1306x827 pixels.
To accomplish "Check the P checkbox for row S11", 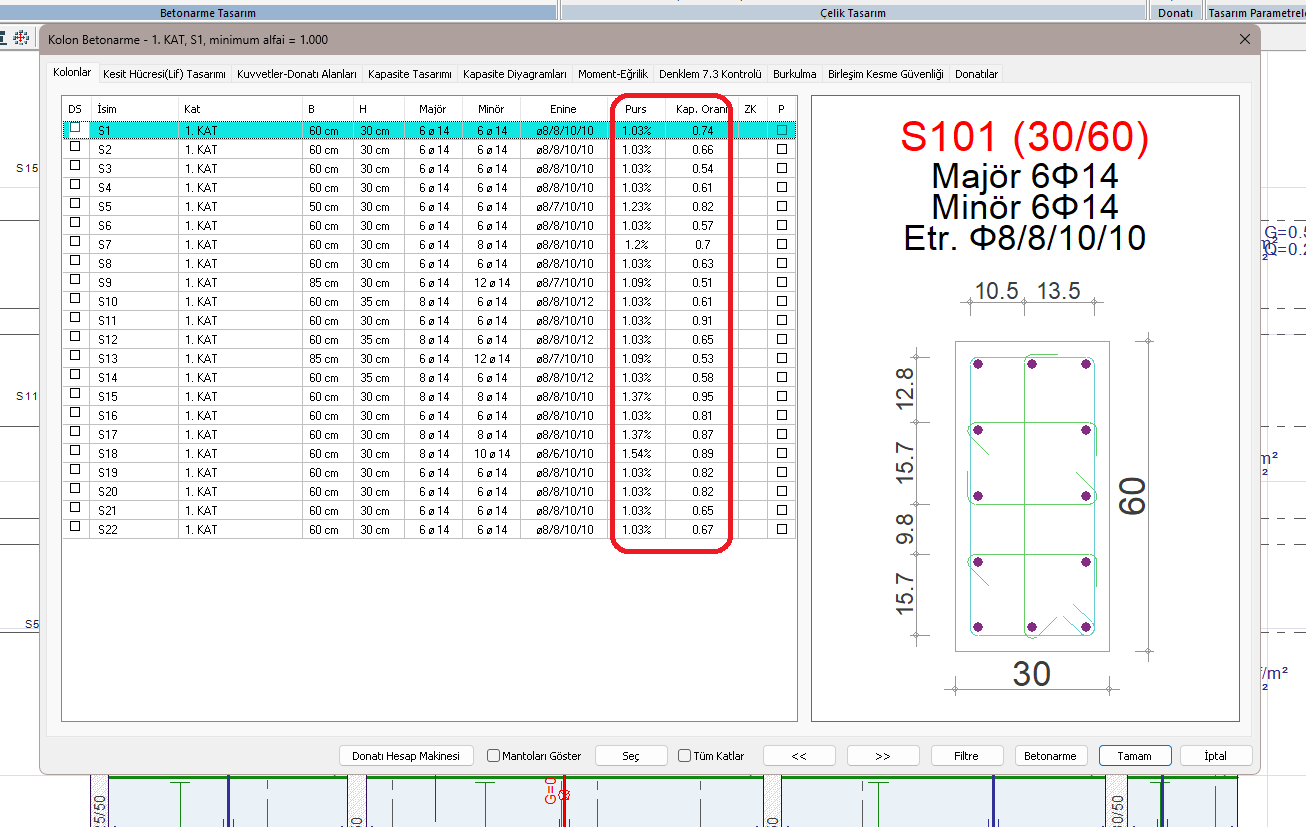I will point(782,320).
